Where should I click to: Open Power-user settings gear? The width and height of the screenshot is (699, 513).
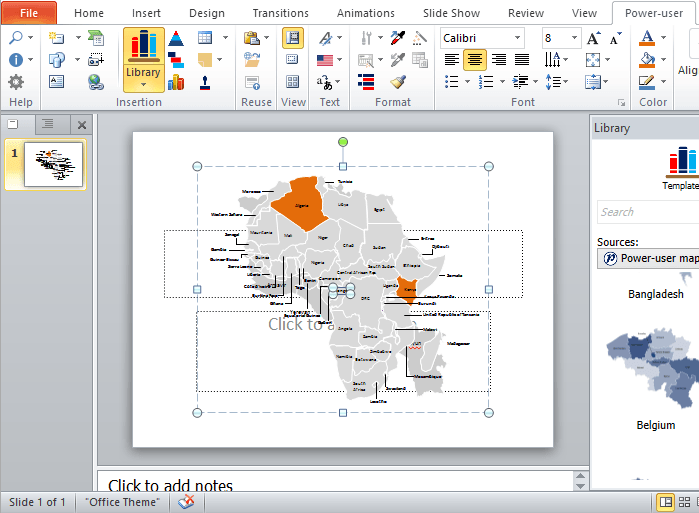point(16,82)
